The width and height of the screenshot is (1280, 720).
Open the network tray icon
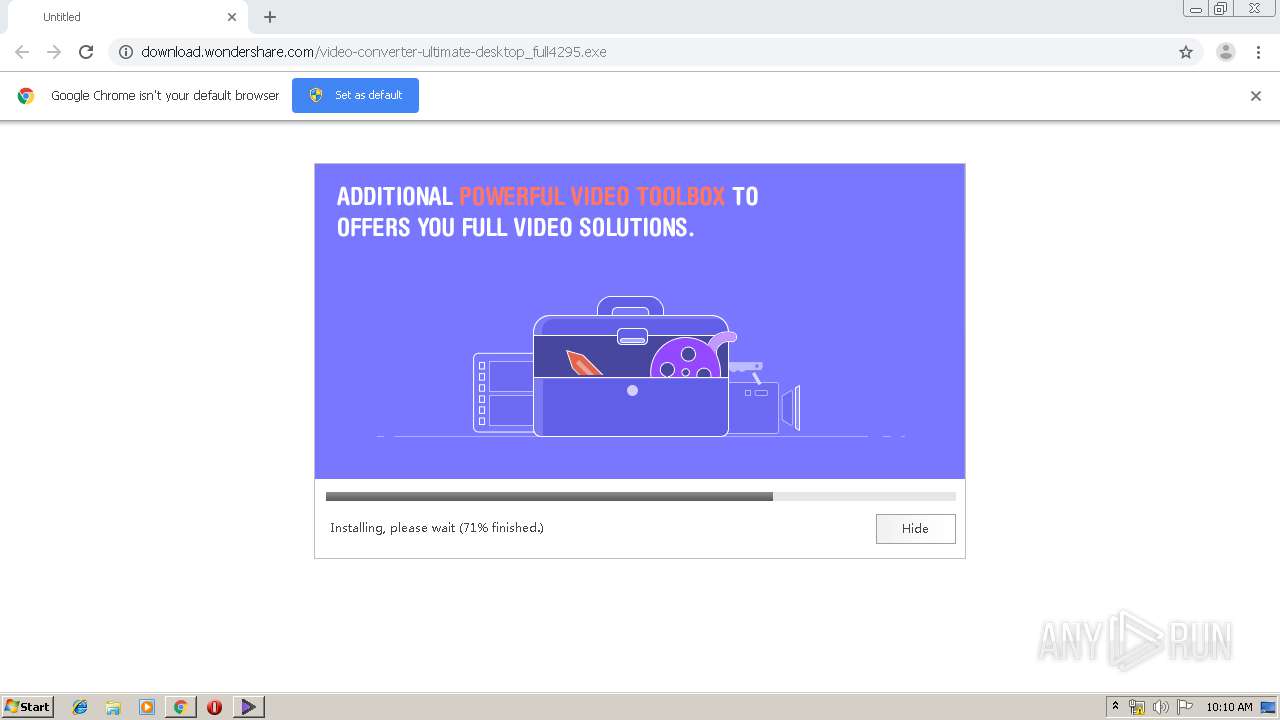click(1137, 707)
